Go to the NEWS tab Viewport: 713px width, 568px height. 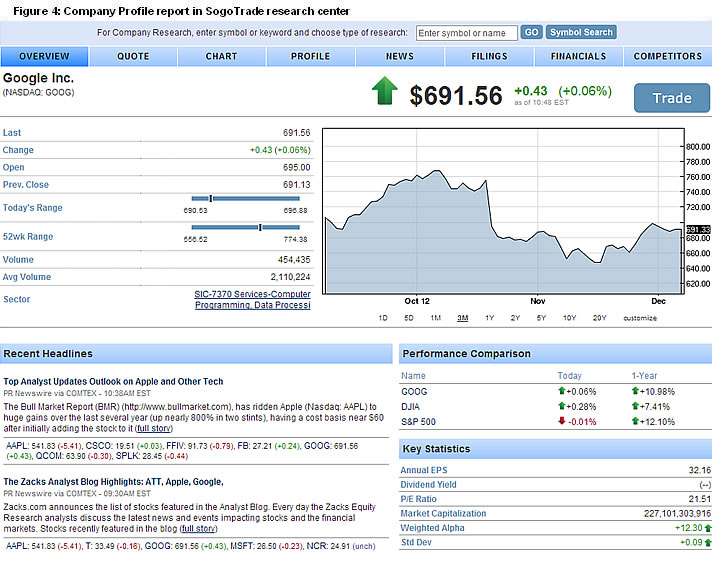(x=400, y=56)
